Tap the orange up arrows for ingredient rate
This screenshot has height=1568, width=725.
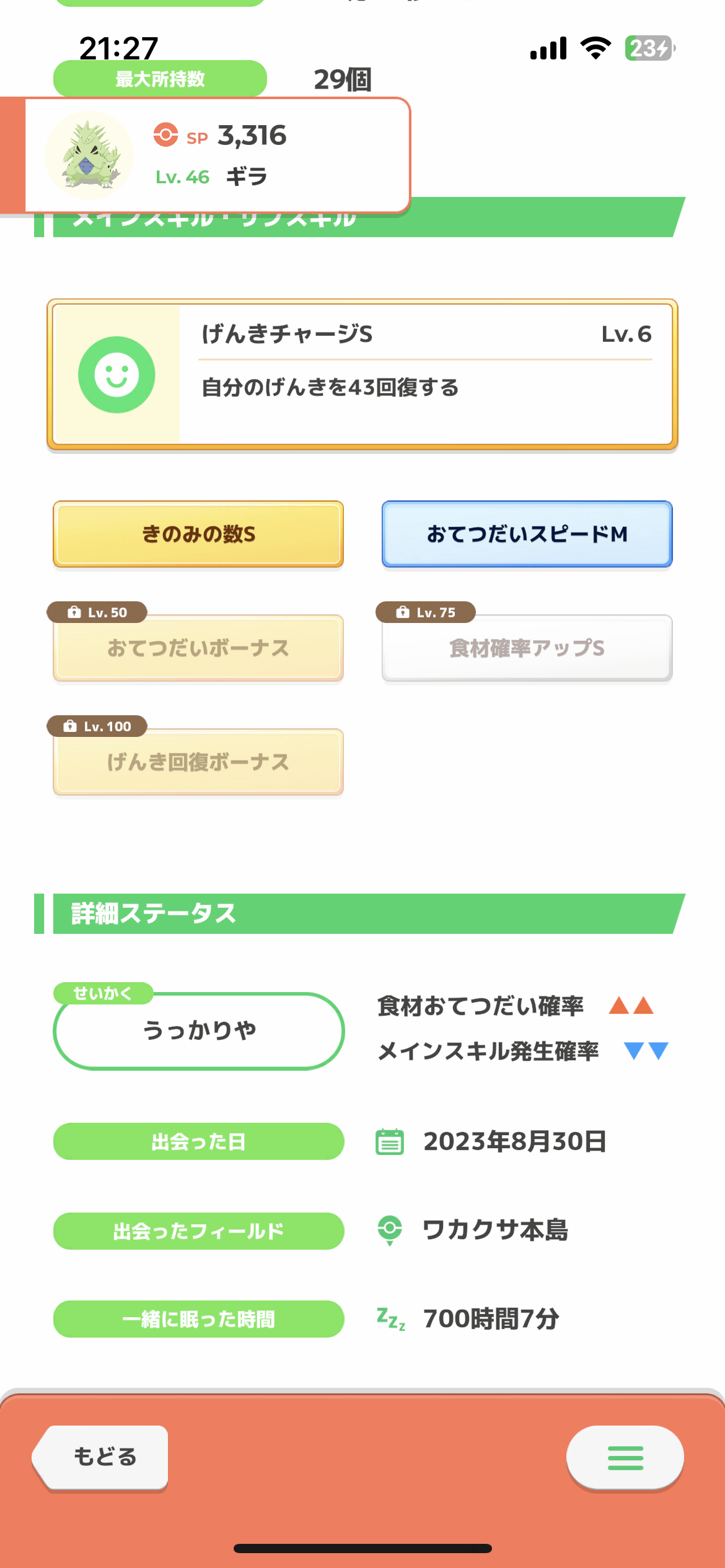[x=631, y=1005]
